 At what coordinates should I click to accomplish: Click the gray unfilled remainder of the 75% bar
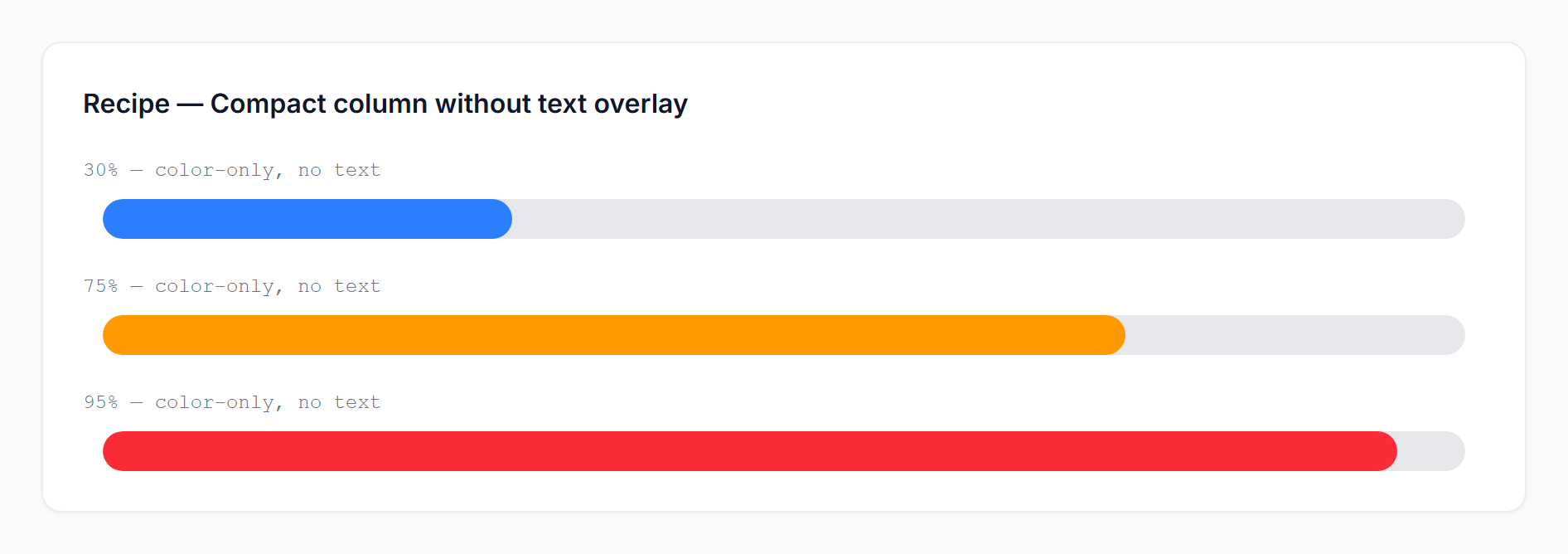pyautogui.click(x=1293, y=335)
